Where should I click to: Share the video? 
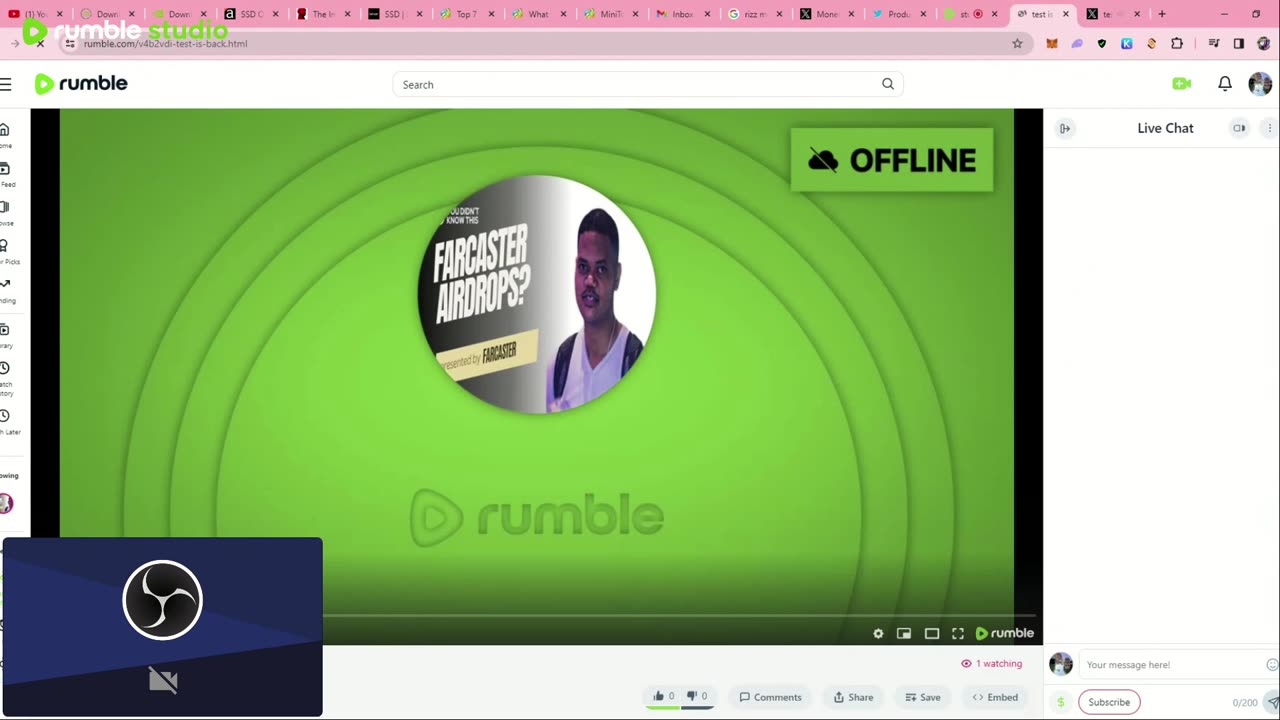click(853, 697)
